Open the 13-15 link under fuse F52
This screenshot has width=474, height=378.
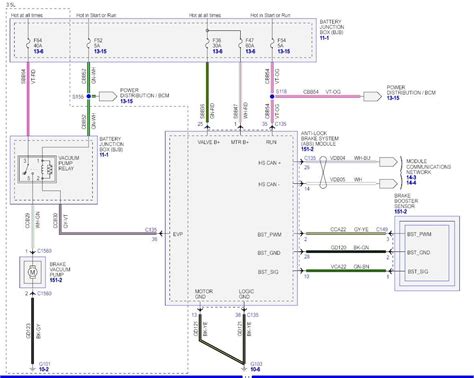click(x=100, y=51)
